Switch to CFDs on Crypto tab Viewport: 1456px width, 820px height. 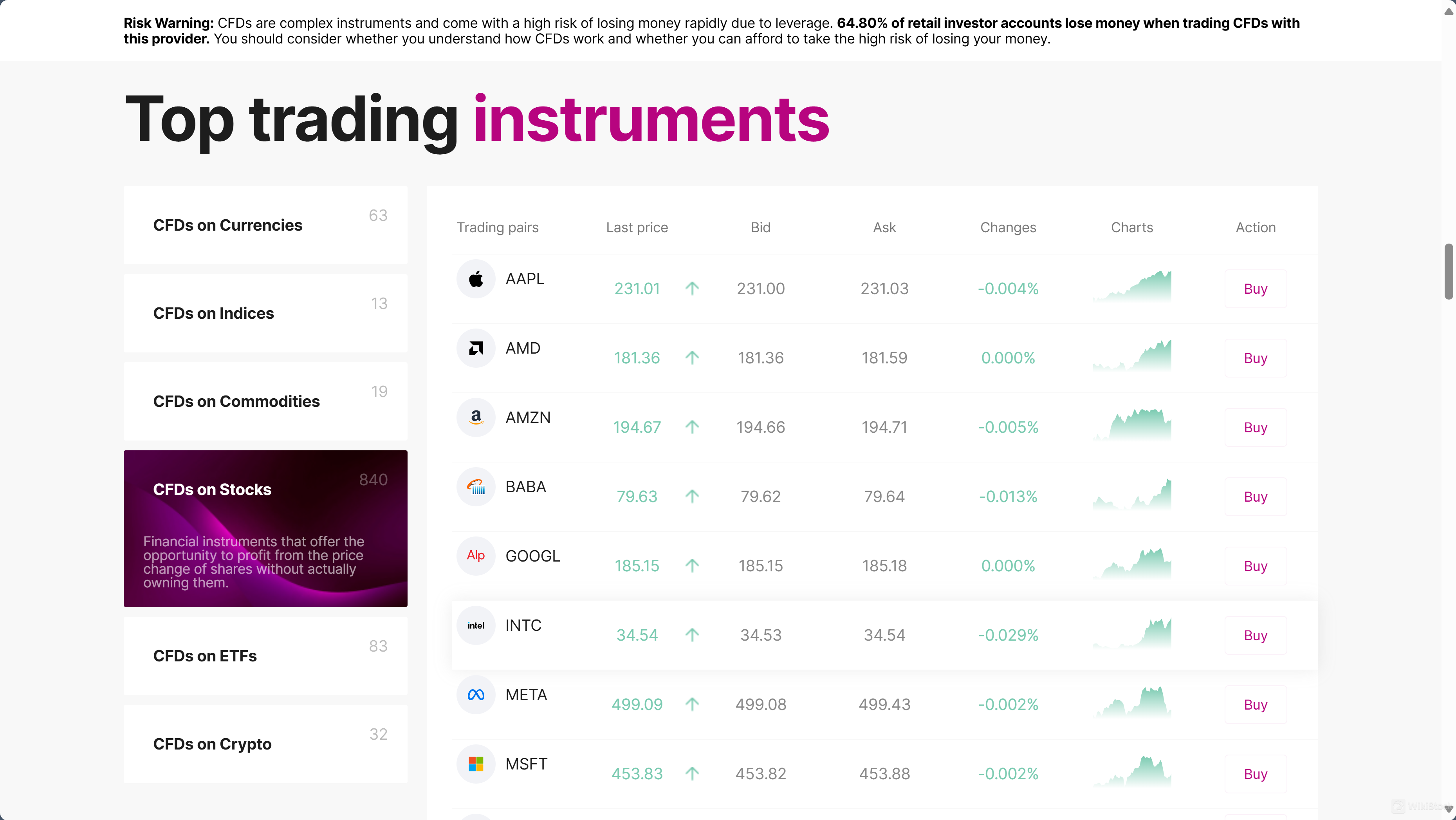tap(265, 744)
